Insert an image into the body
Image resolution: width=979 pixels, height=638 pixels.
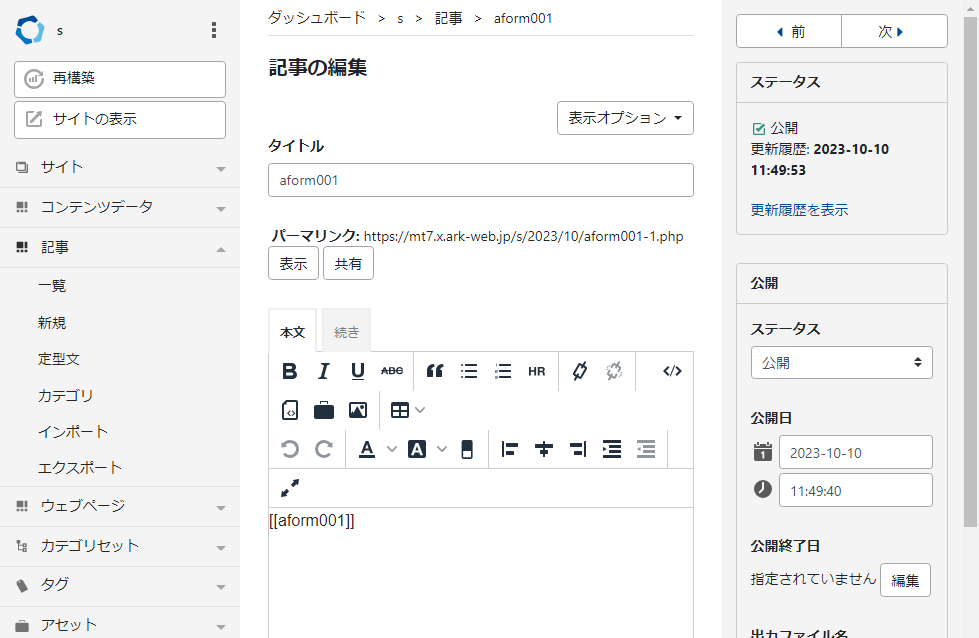point(358,410)
